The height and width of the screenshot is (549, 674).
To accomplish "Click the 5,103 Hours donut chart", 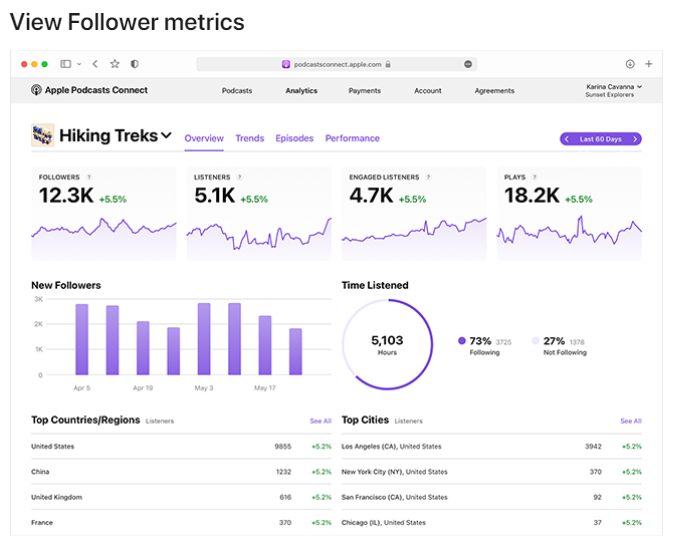I will pos(387,344).
